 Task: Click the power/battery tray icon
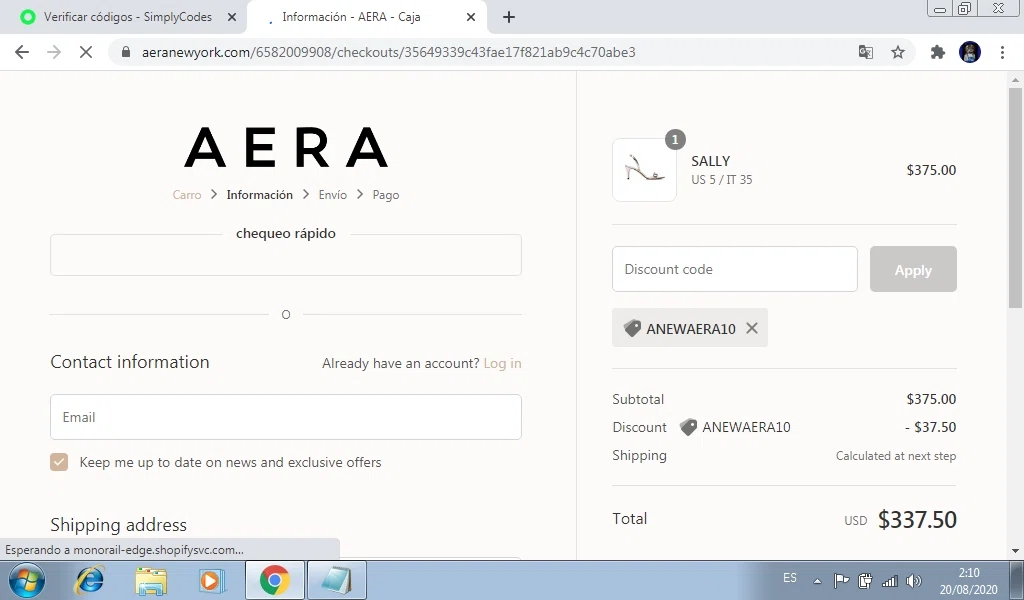pyautogui.click(x=865, y=580)
